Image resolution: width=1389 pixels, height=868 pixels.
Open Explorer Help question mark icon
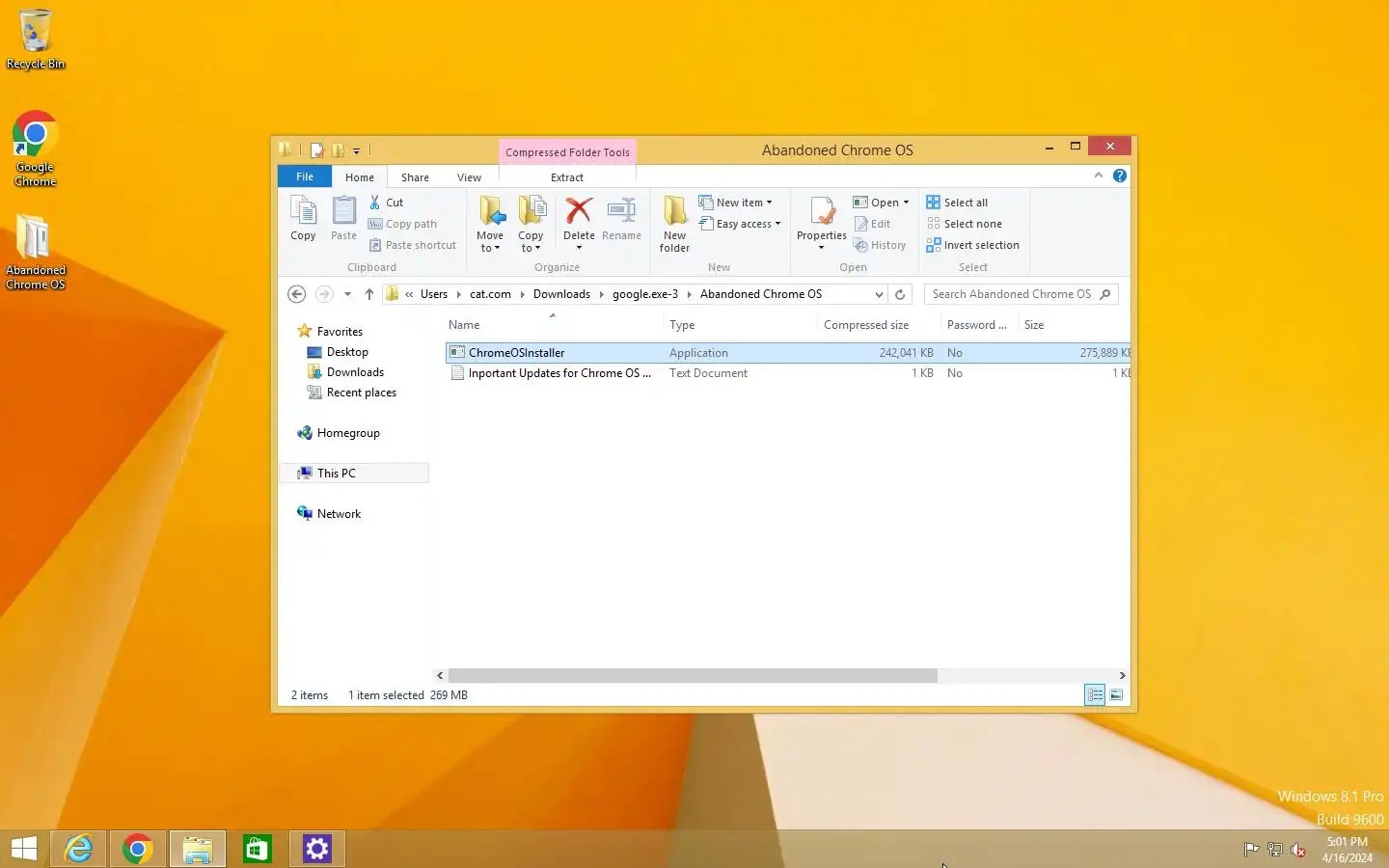(x=1119, y=176)
